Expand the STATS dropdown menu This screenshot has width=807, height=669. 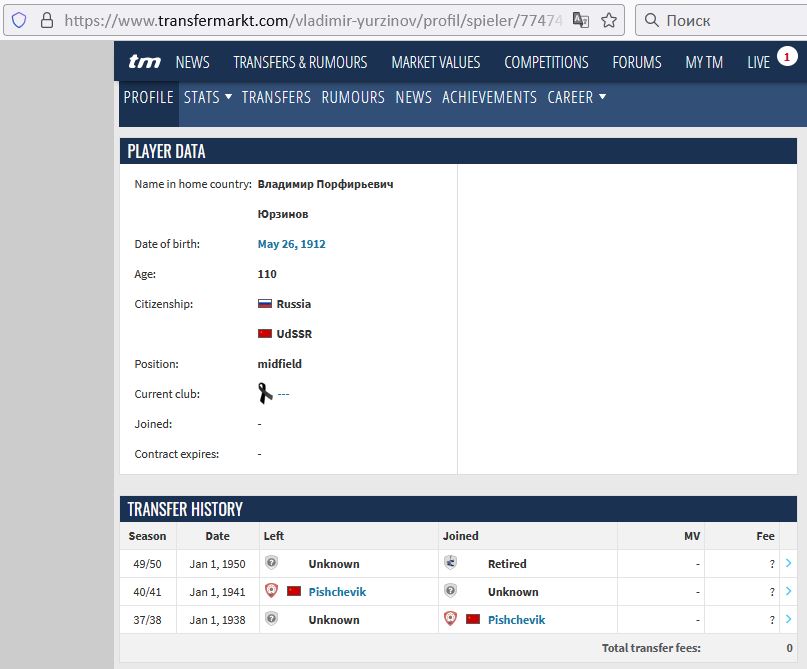tap(208, 97)
